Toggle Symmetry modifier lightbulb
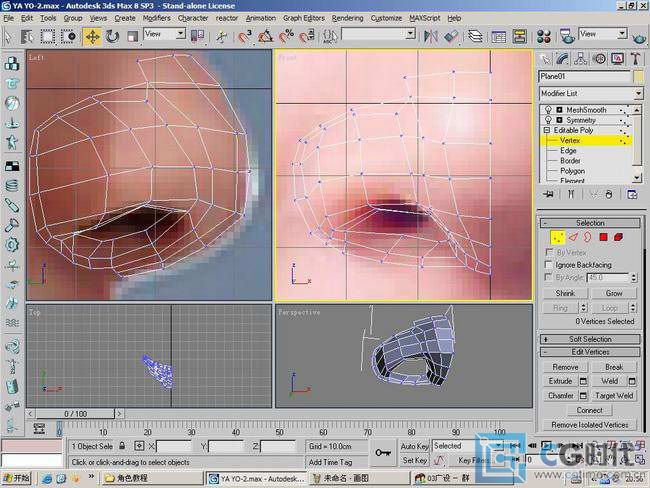 point(548,120)
